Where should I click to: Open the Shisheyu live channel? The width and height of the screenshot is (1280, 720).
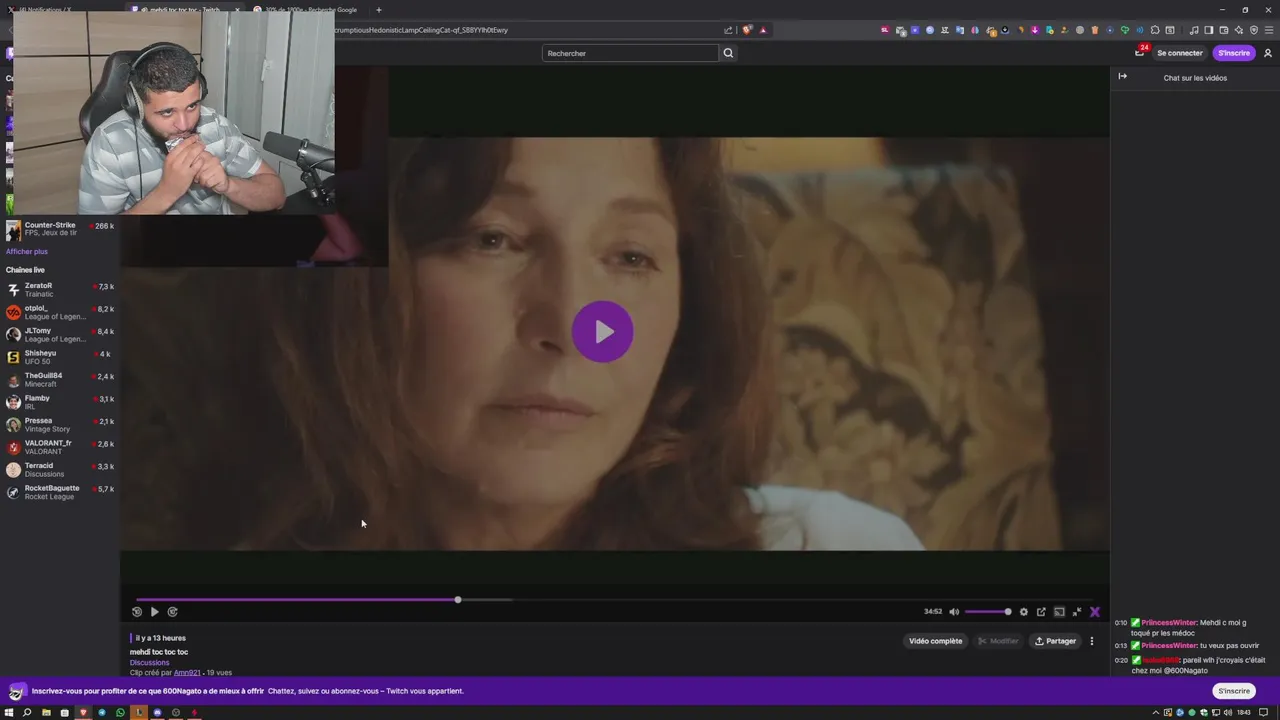pyautogui.click(x=60, y=357)
